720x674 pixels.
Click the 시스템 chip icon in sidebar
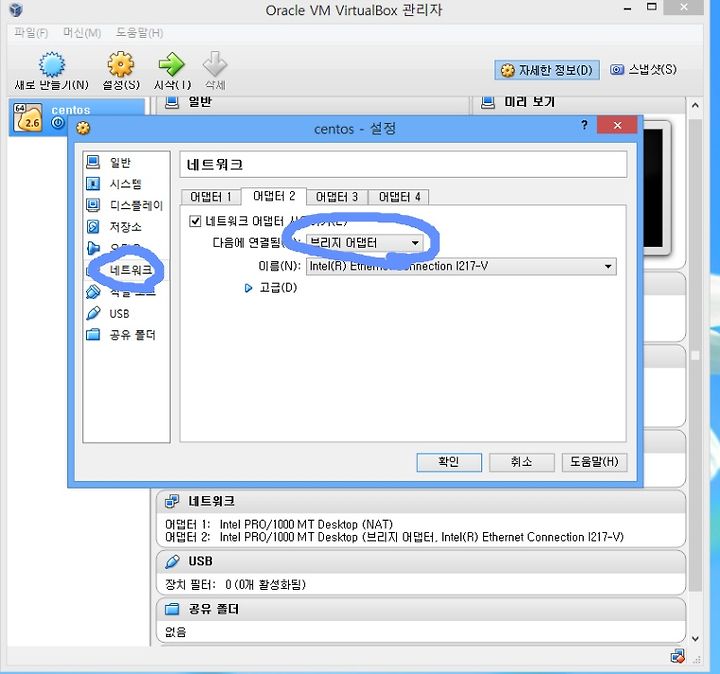pos(93,184)
